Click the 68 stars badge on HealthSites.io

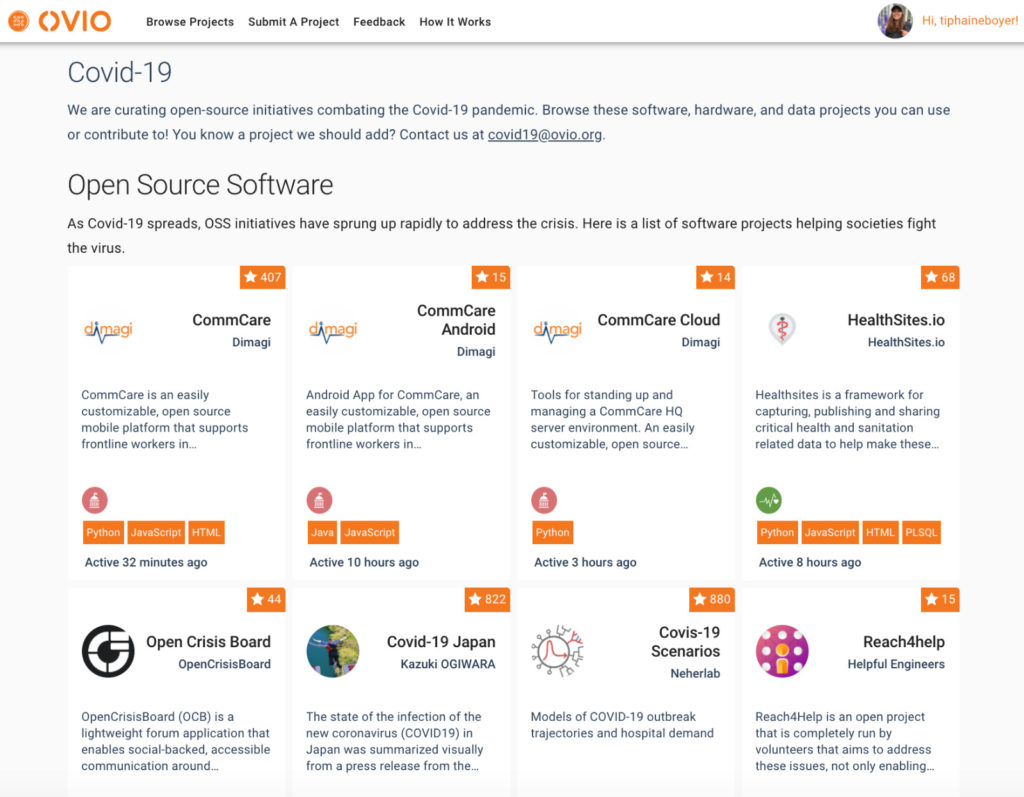pyautogui.click(x=940, y=277)
